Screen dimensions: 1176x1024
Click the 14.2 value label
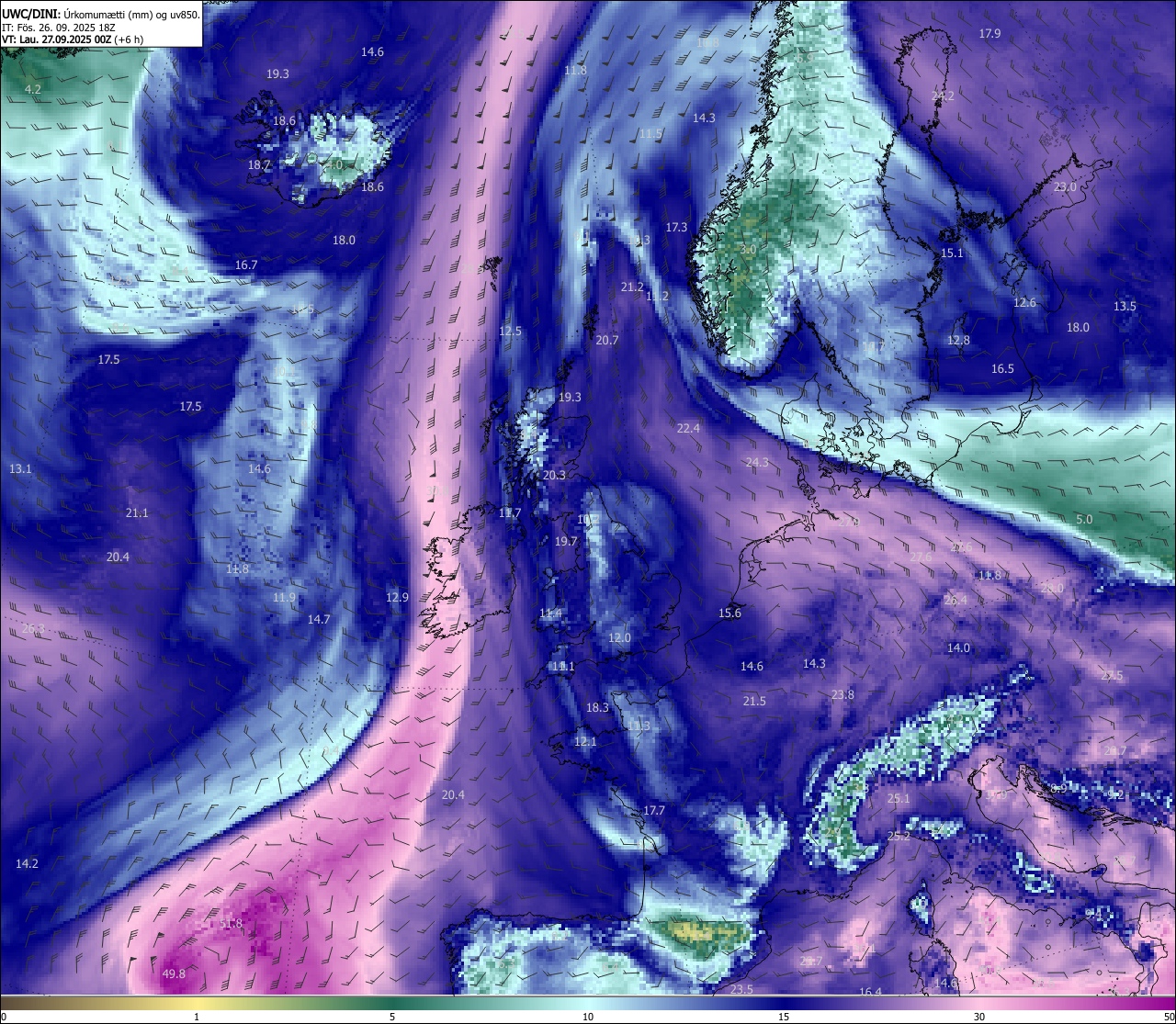click(28, 863)
